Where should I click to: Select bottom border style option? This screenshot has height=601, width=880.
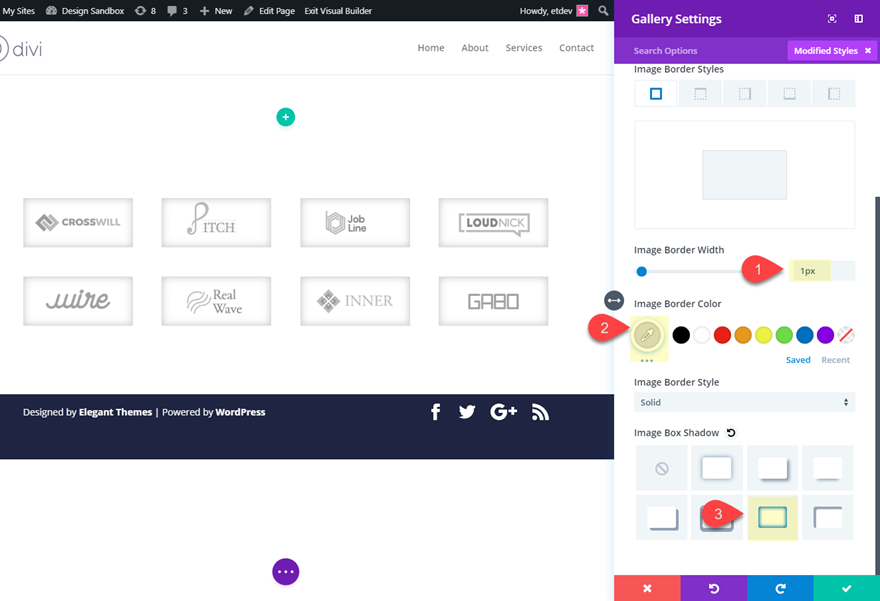coord(790,94)
